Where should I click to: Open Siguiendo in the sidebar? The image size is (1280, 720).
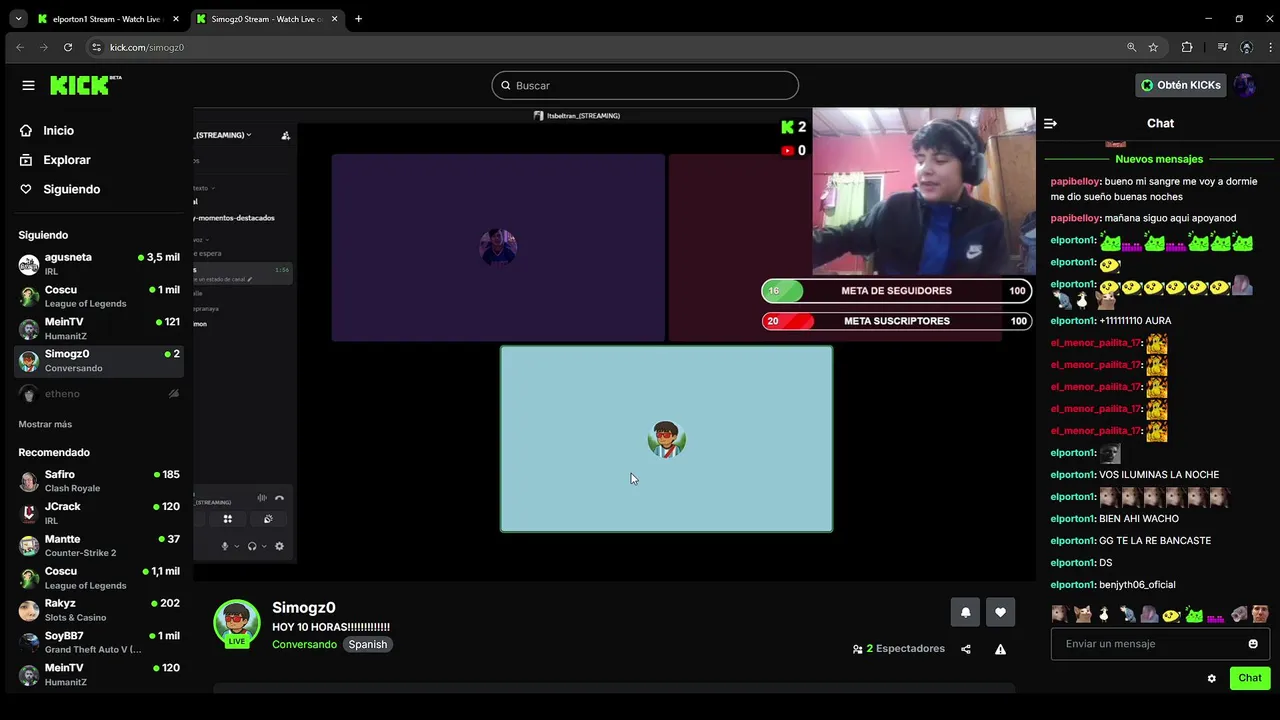pos(71,189)
